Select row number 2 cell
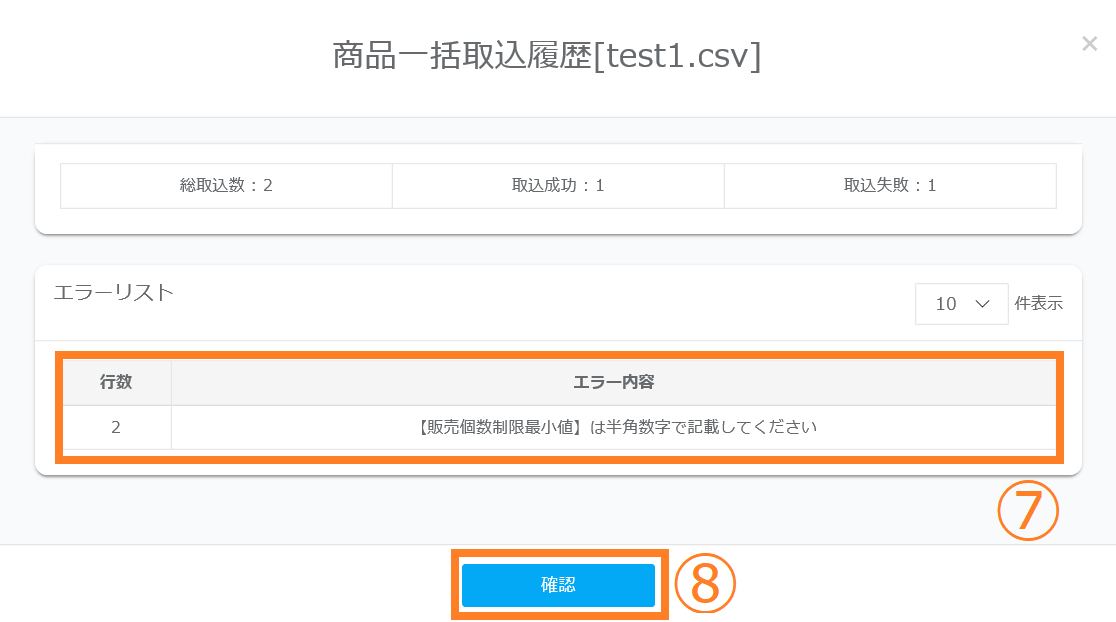Viewport: 1116px width, 622px height. pos(116,427)
